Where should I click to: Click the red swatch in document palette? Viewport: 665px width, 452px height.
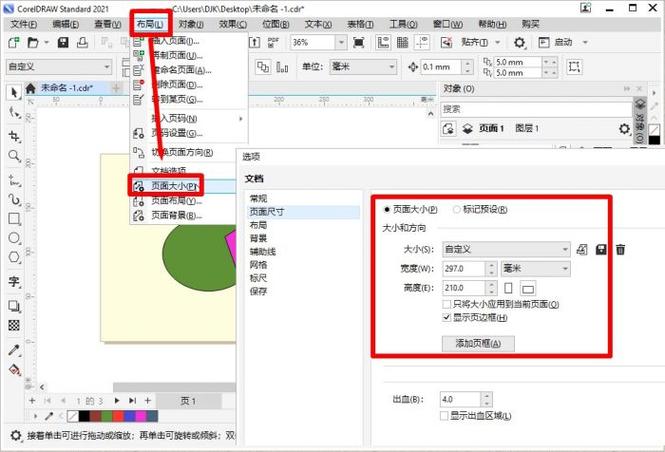pos(118,416)
